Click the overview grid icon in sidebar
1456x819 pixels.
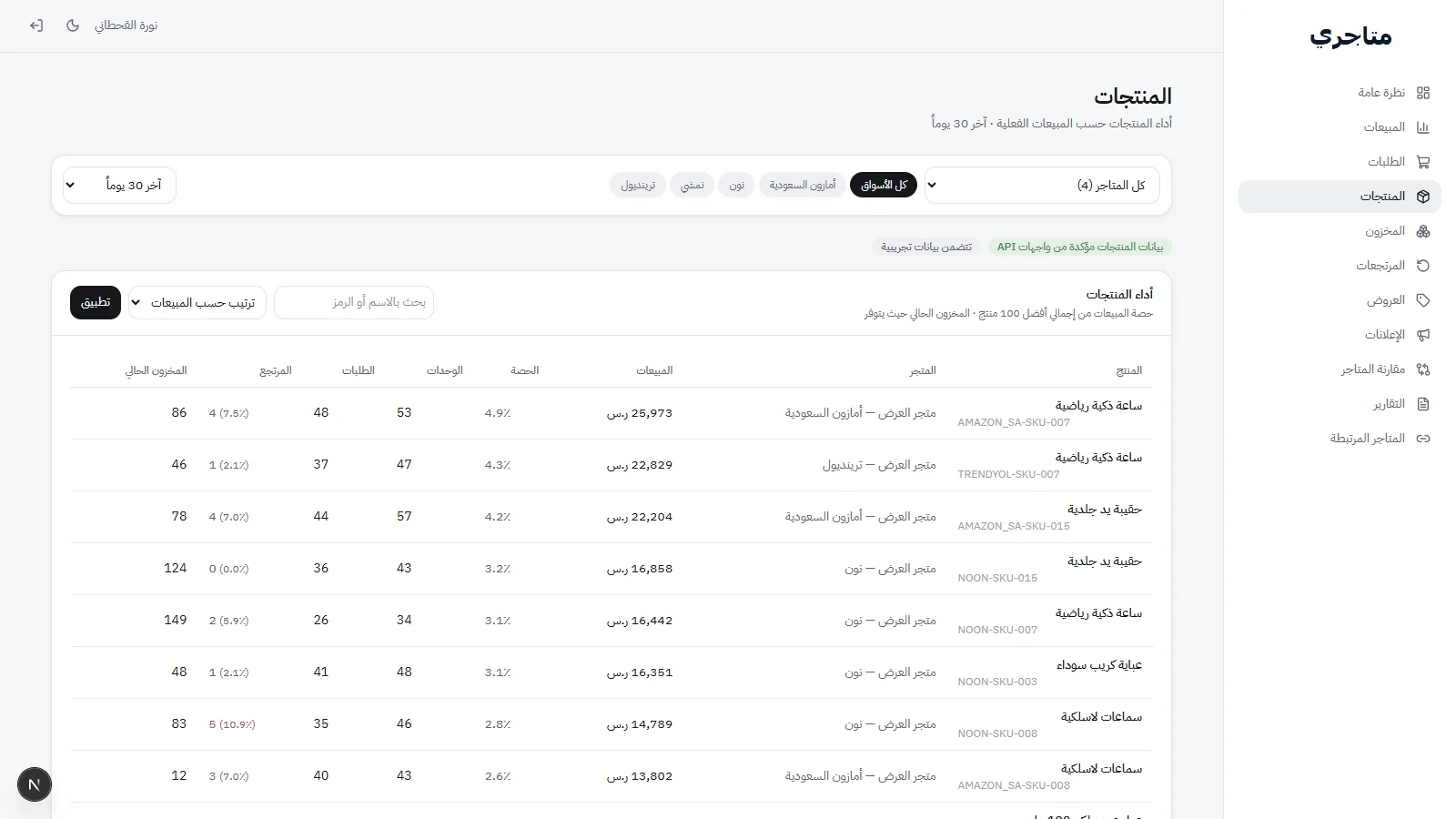point(1423,93)
